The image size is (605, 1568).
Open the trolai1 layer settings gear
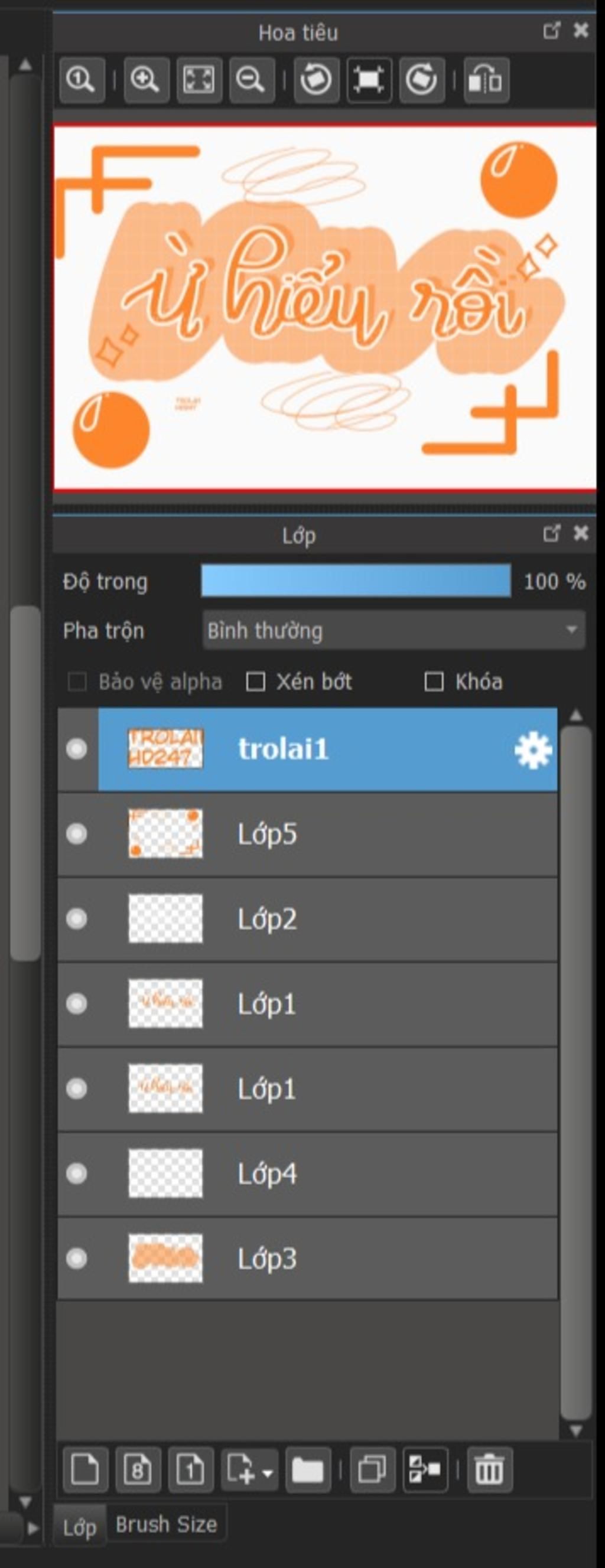point(532,750)
